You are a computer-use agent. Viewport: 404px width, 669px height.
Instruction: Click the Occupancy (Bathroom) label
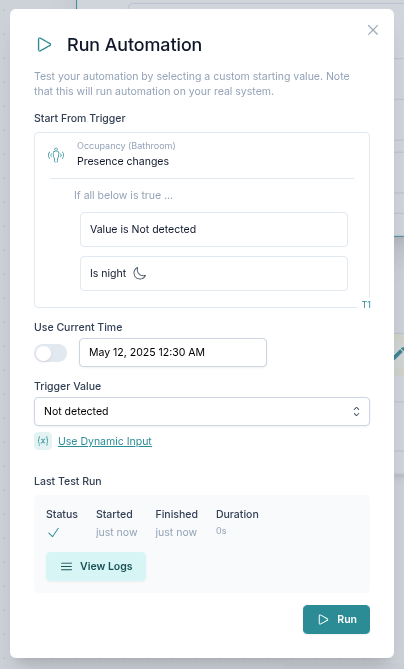tap(126, 146)
